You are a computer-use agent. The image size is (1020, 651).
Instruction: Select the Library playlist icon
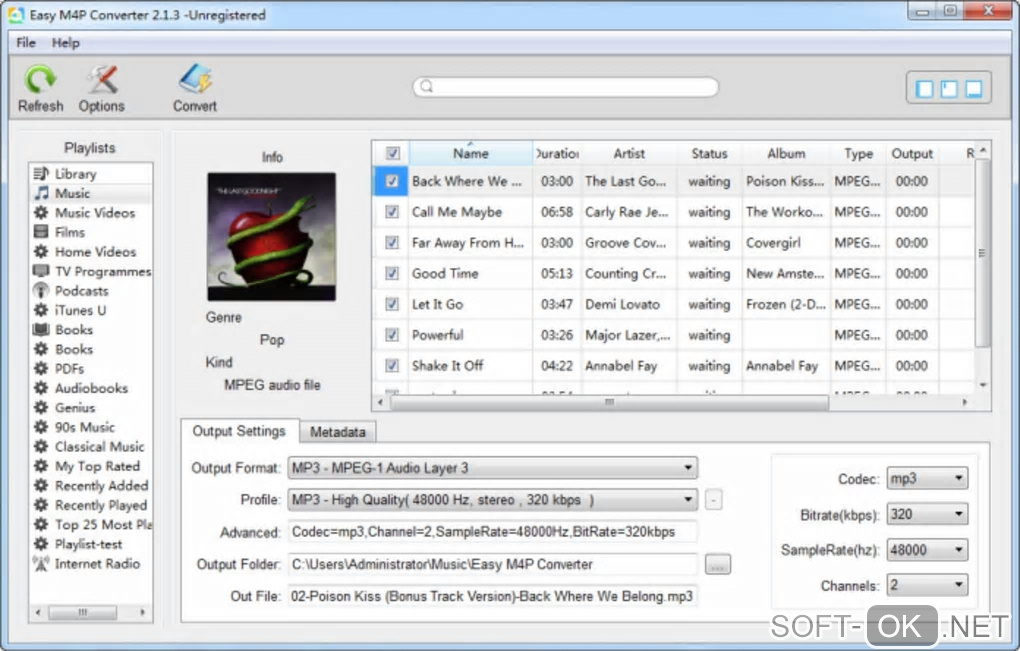tap(41, 174)
